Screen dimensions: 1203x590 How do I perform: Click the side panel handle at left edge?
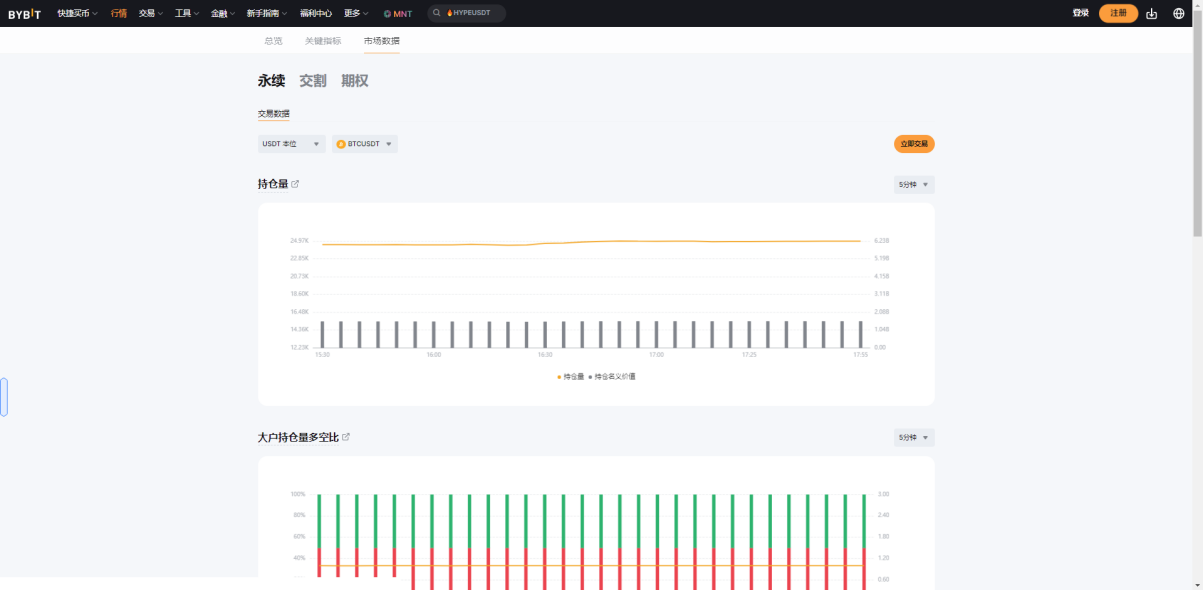[x=4, y=397]
